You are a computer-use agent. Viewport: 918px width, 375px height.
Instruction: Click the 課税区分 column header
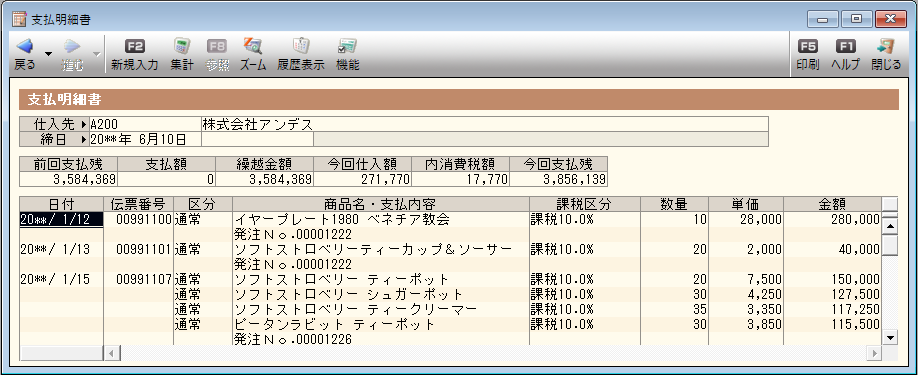(x=584, y=204)
